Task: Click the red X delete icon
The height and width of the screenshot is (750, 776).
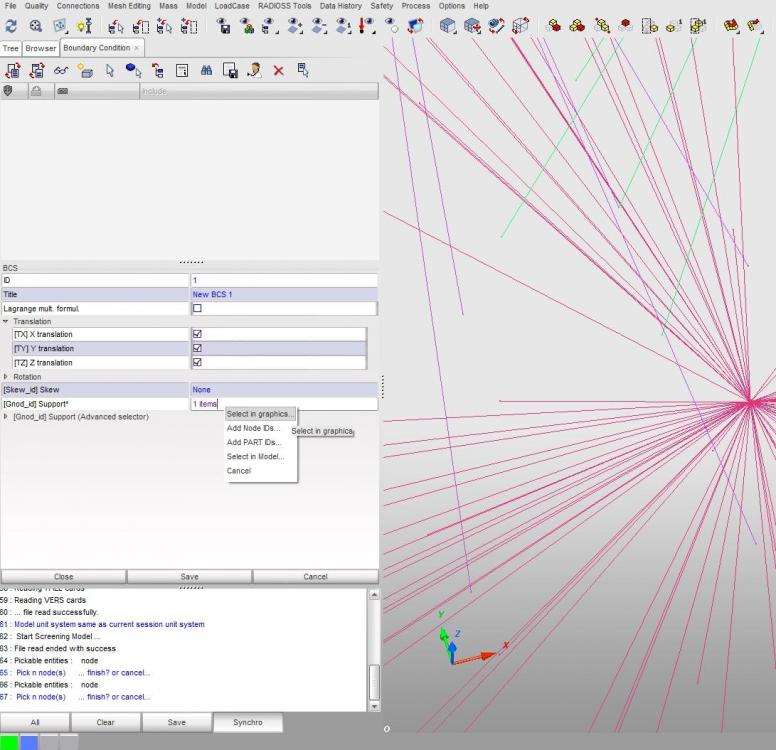Action: click(x=279, y=71)
